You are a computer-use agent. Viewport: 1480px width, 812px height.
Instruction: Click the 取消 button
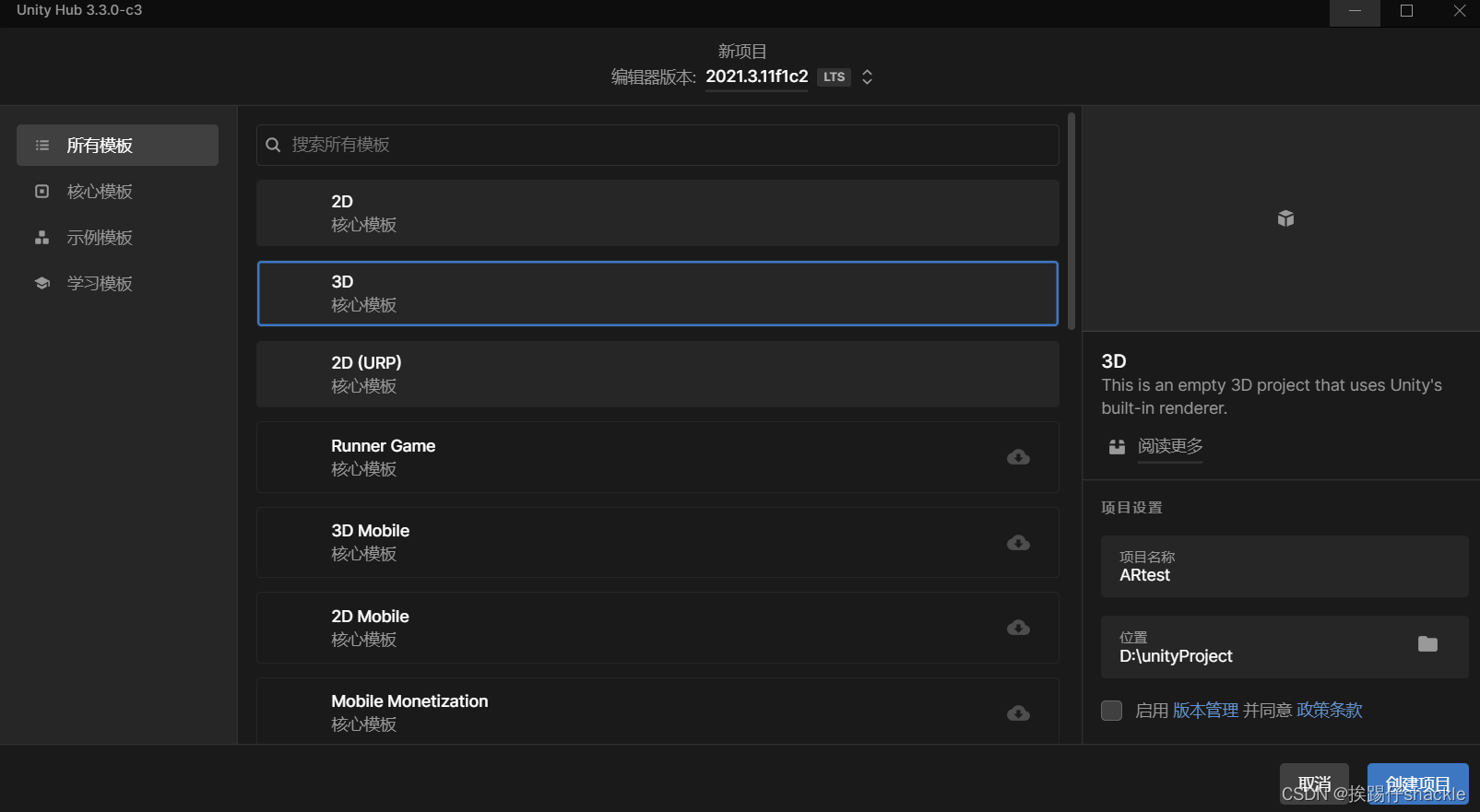[x=1314, y=783]
